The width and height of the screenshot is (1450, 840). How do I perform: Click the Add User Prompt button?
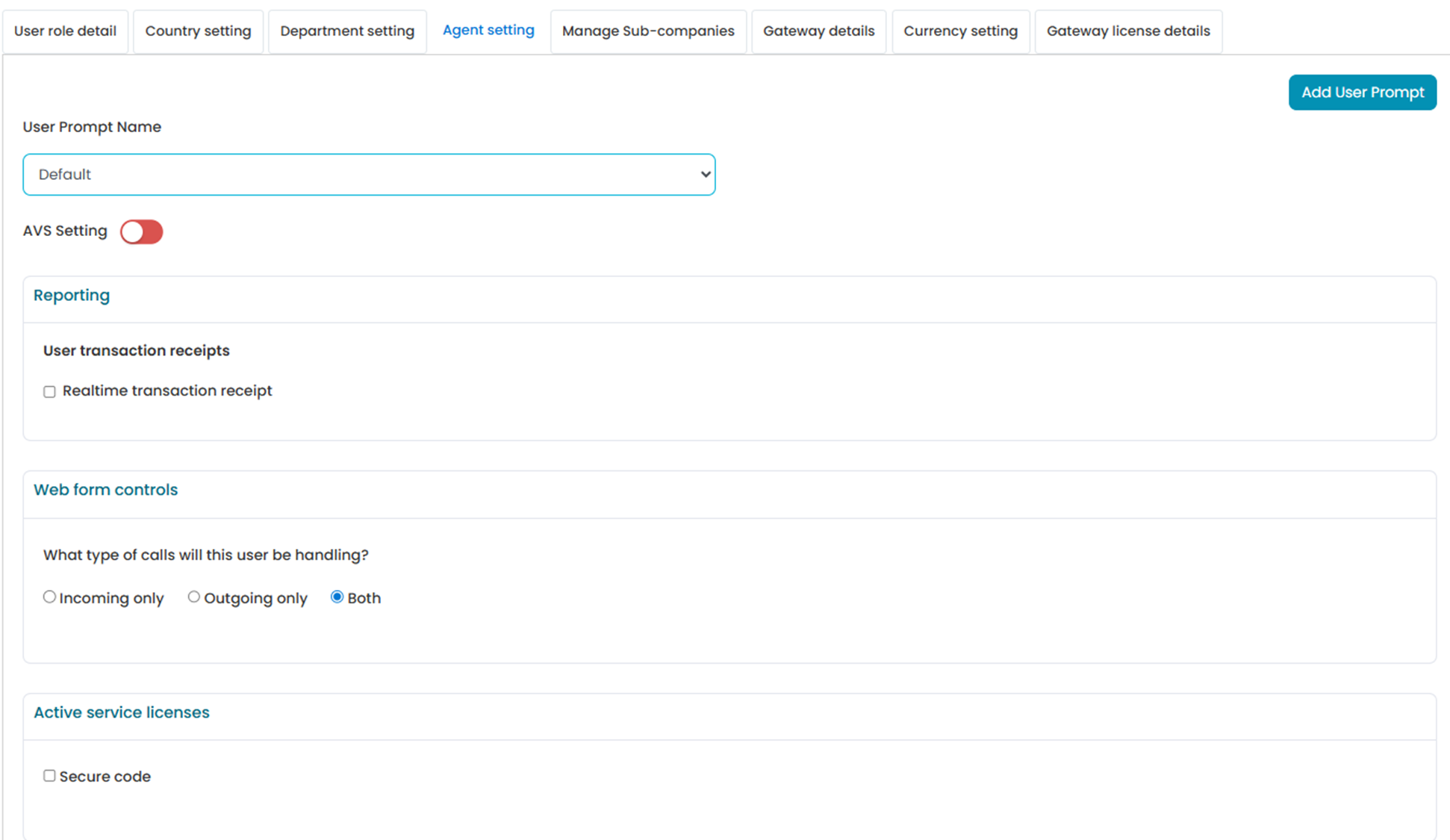pos(1362,92)
